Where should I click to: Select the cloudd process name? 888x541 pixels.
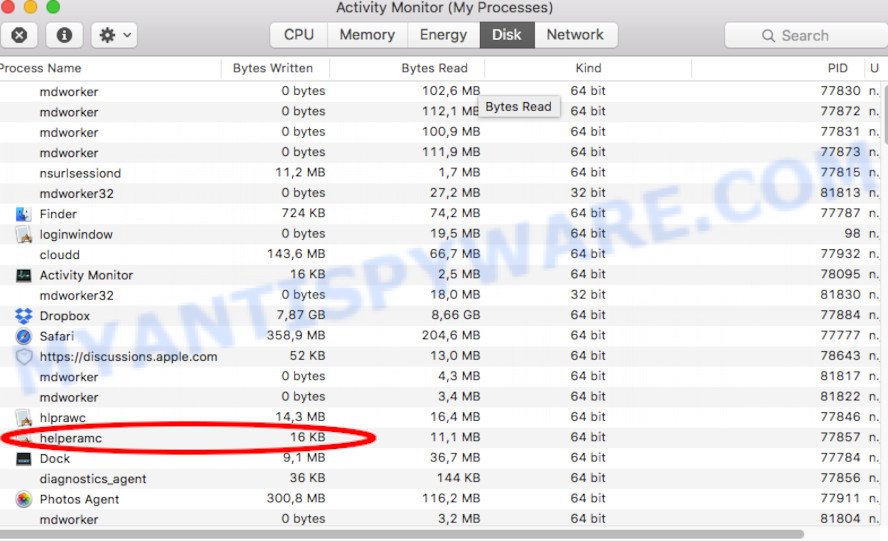click(x=59, y=255)
